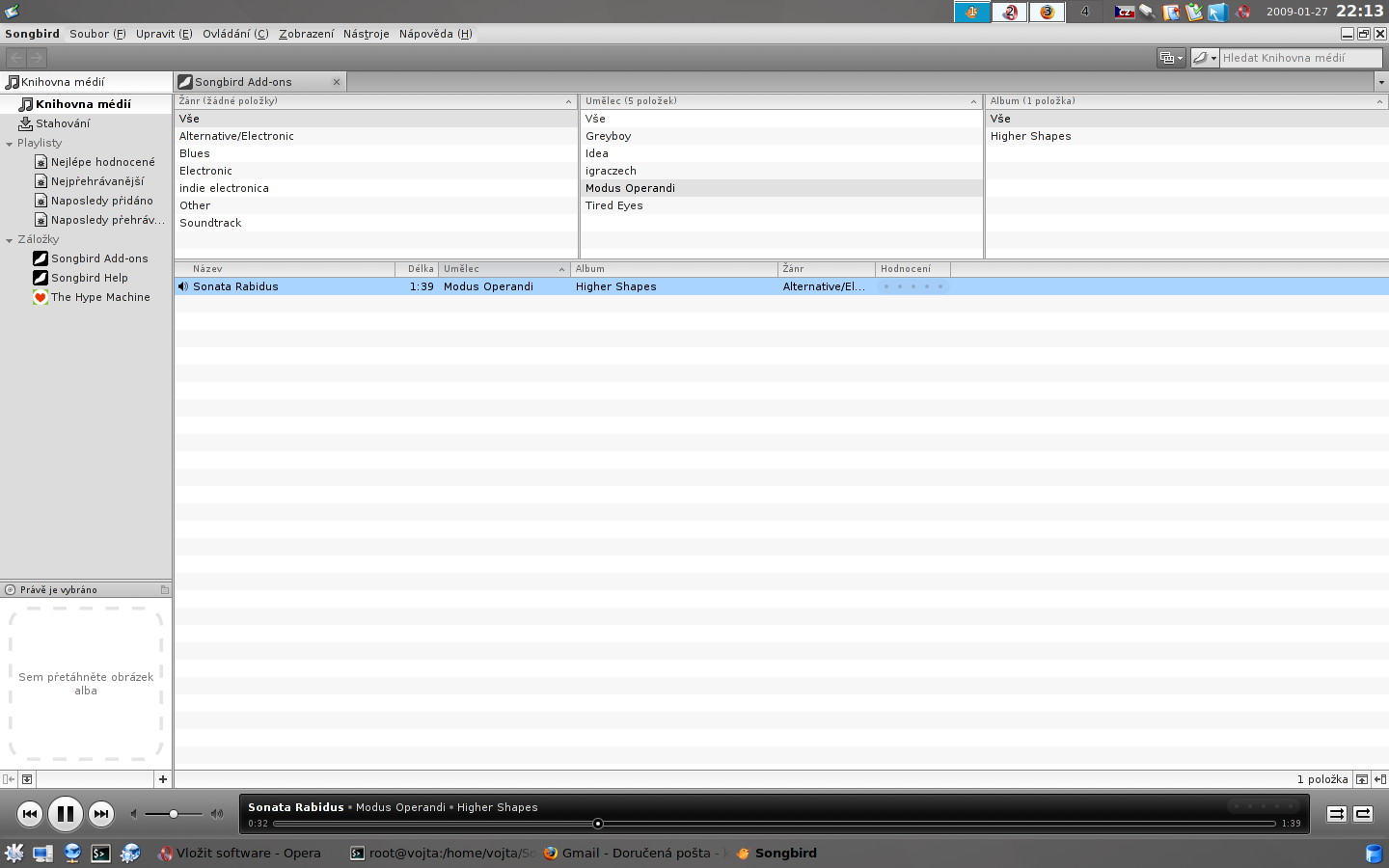This screenshot has height=868, width=1389.
Task: Sort the Album filter pane by its header
Action: tap(1187, 101)
